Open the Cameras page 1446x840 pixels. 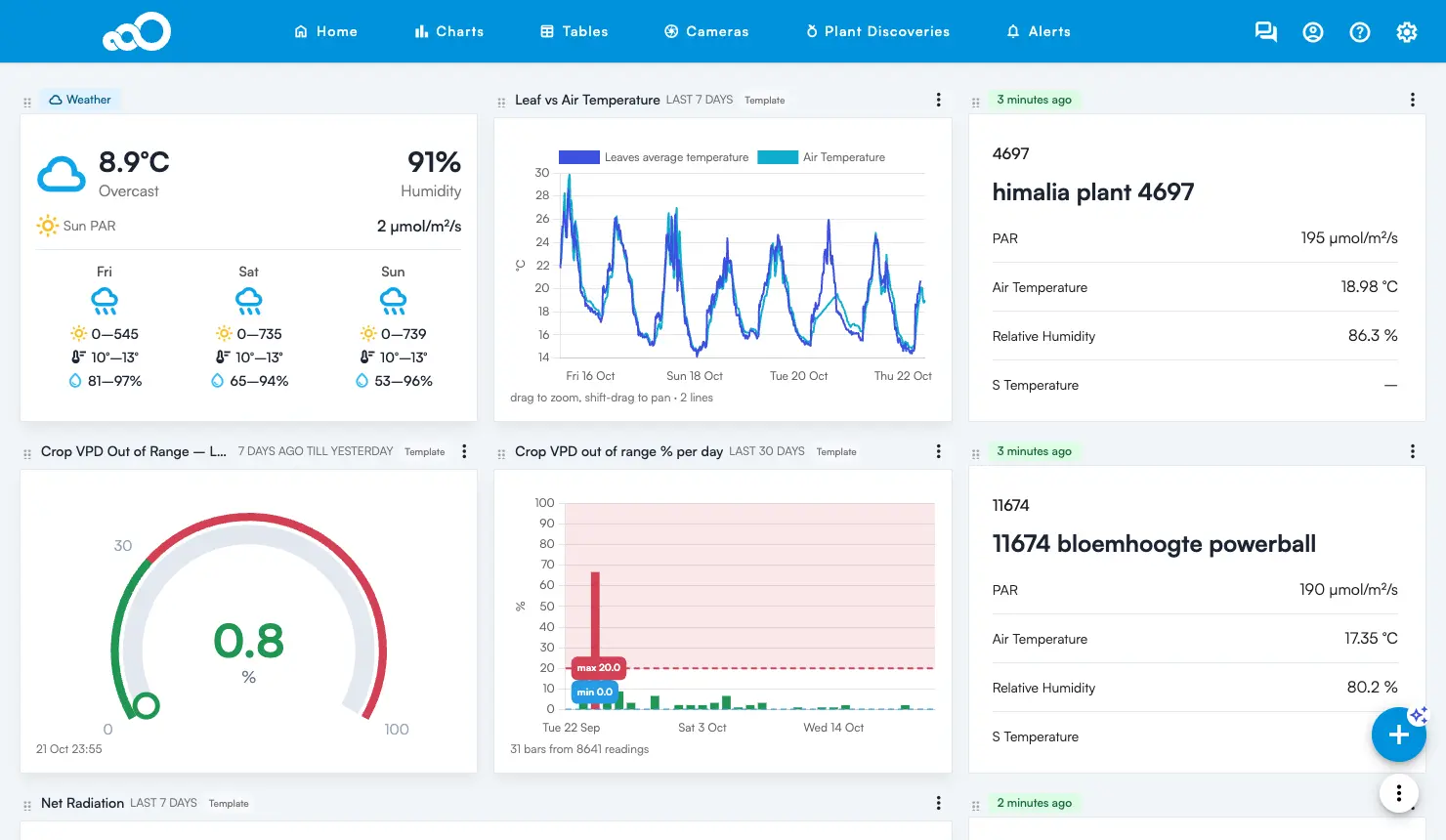pyautogui.click(x=706, y=31)
